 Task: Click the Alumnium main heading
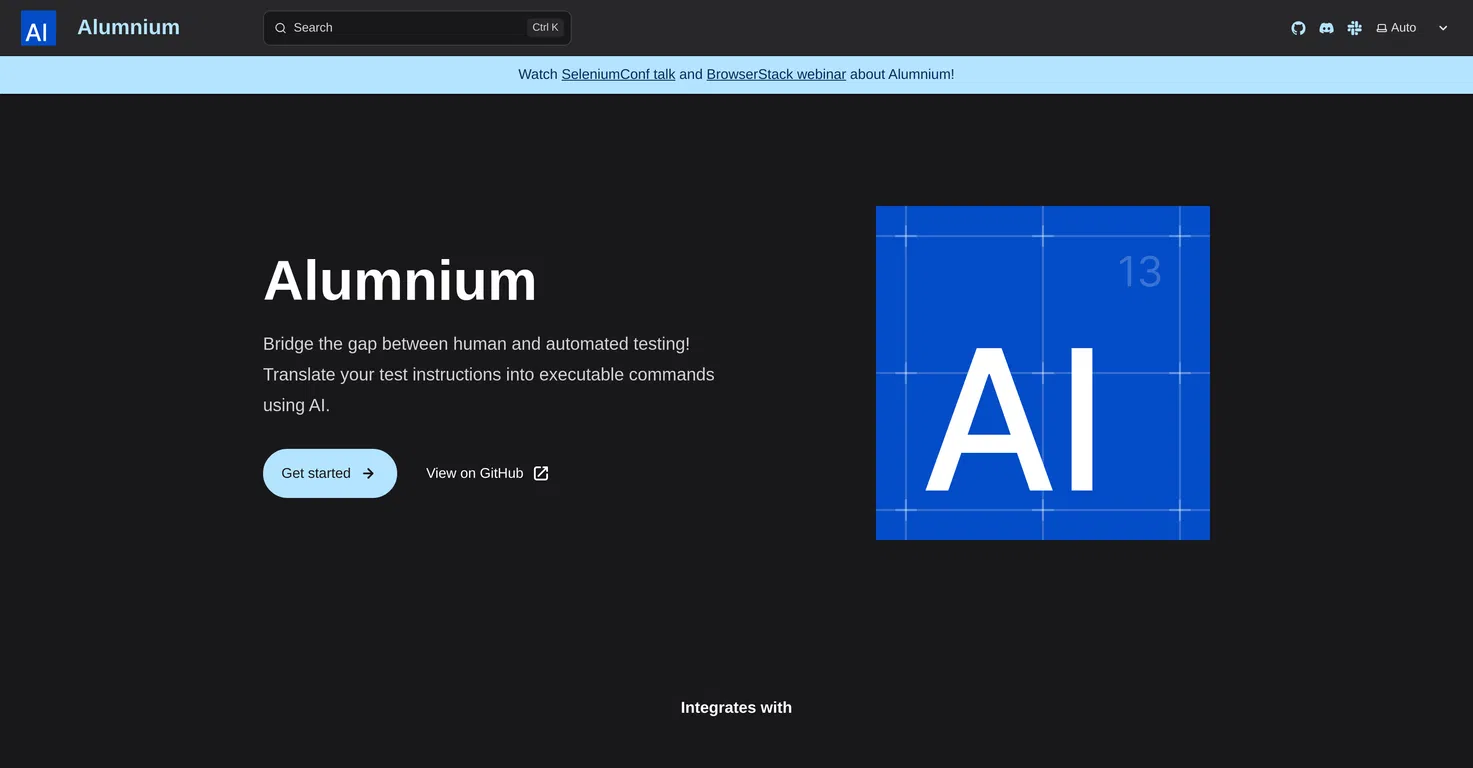[400, 280]
